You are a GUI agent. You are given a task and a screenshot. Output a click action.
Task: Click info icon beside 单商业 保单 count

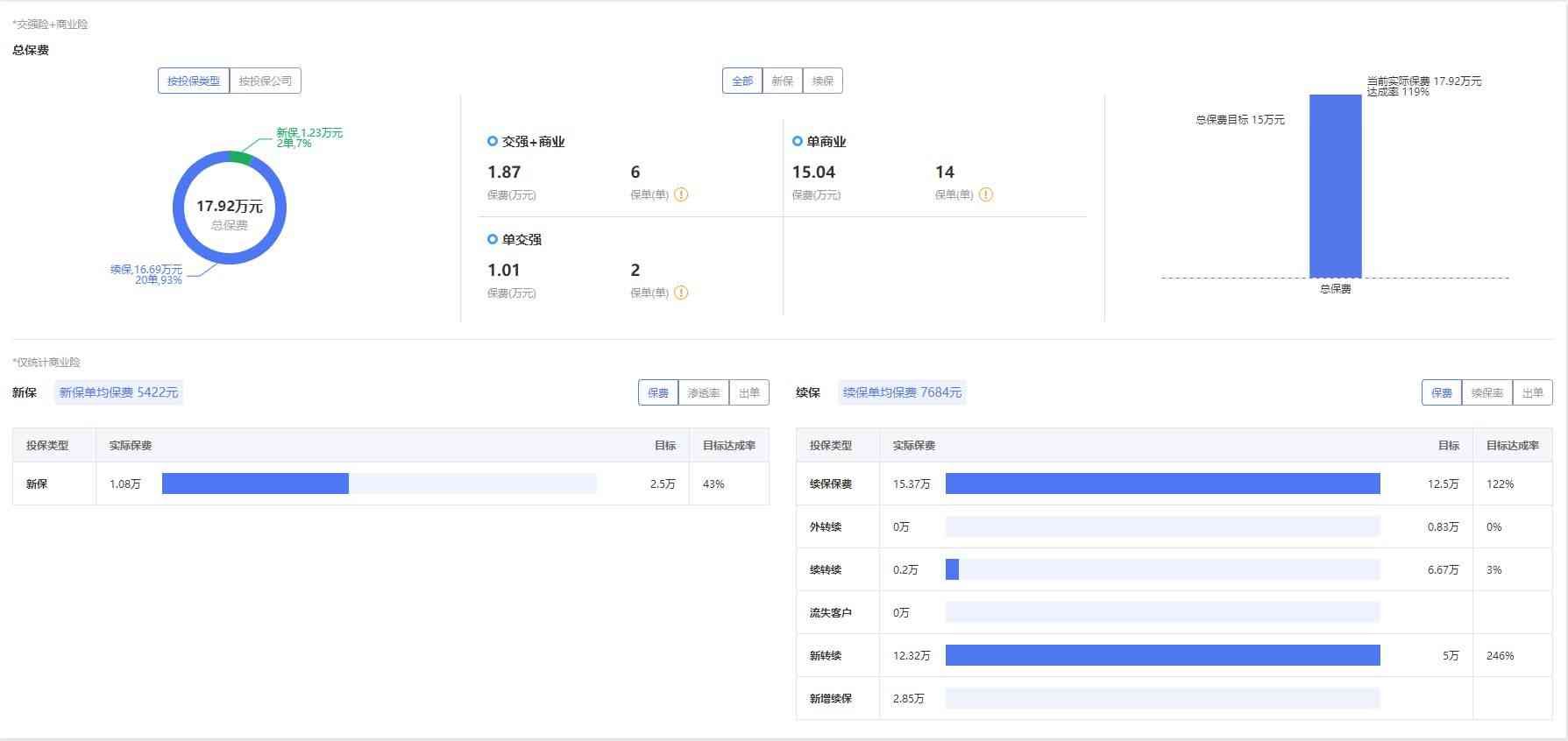[x=986, y=194]
